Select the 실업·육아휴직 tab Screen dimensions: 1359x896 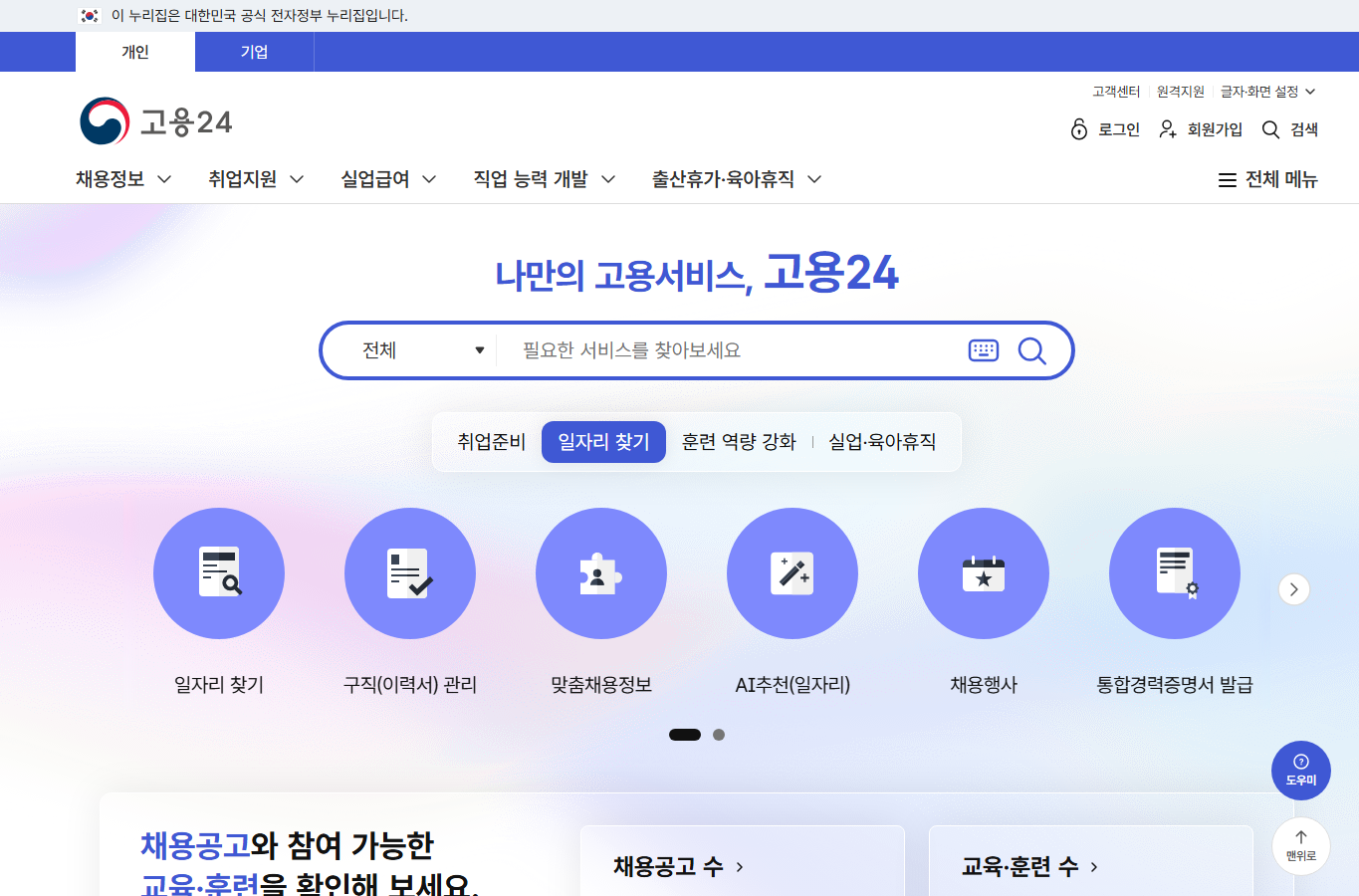(x=882, y=442)
